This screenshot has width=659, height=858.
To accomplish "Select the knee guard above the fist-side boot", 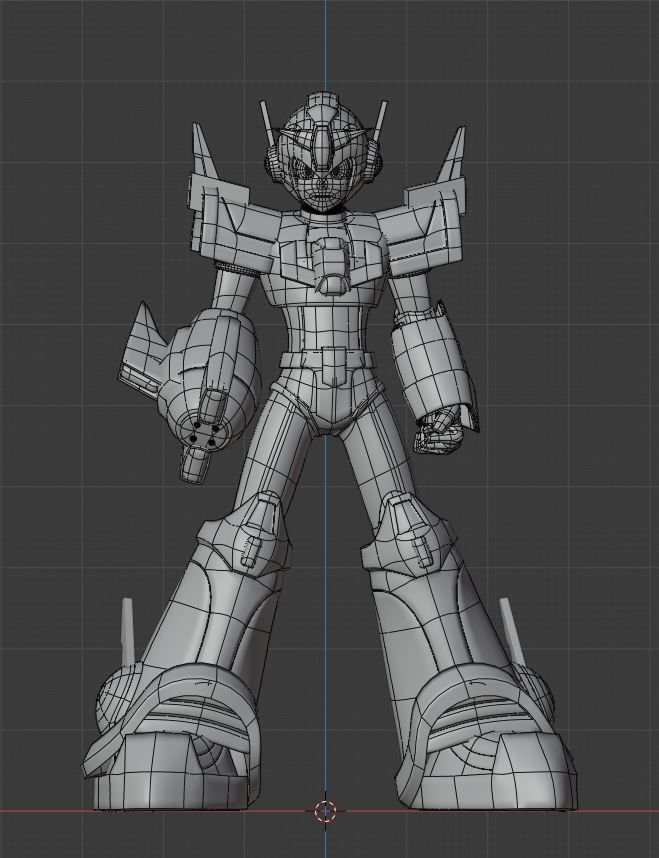I will [408, 535].
